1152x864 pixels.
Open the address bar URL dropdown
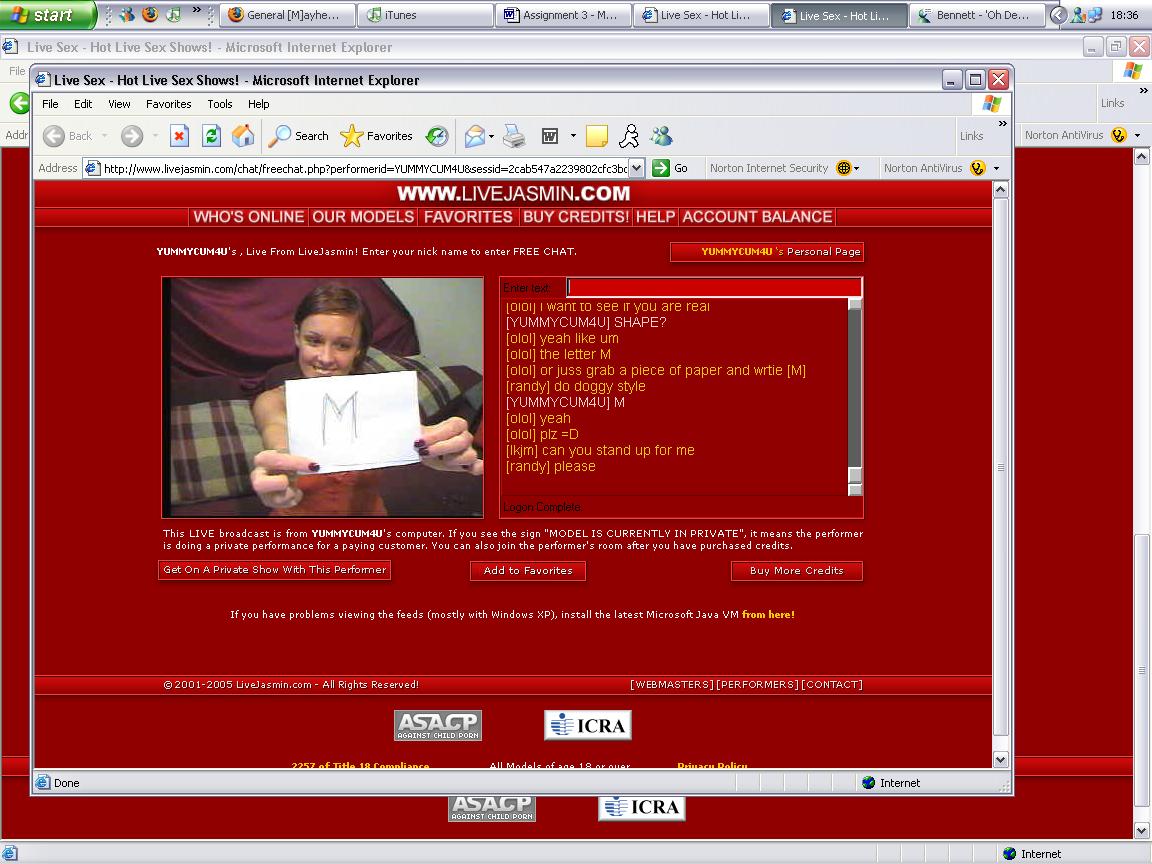(637, 168)
